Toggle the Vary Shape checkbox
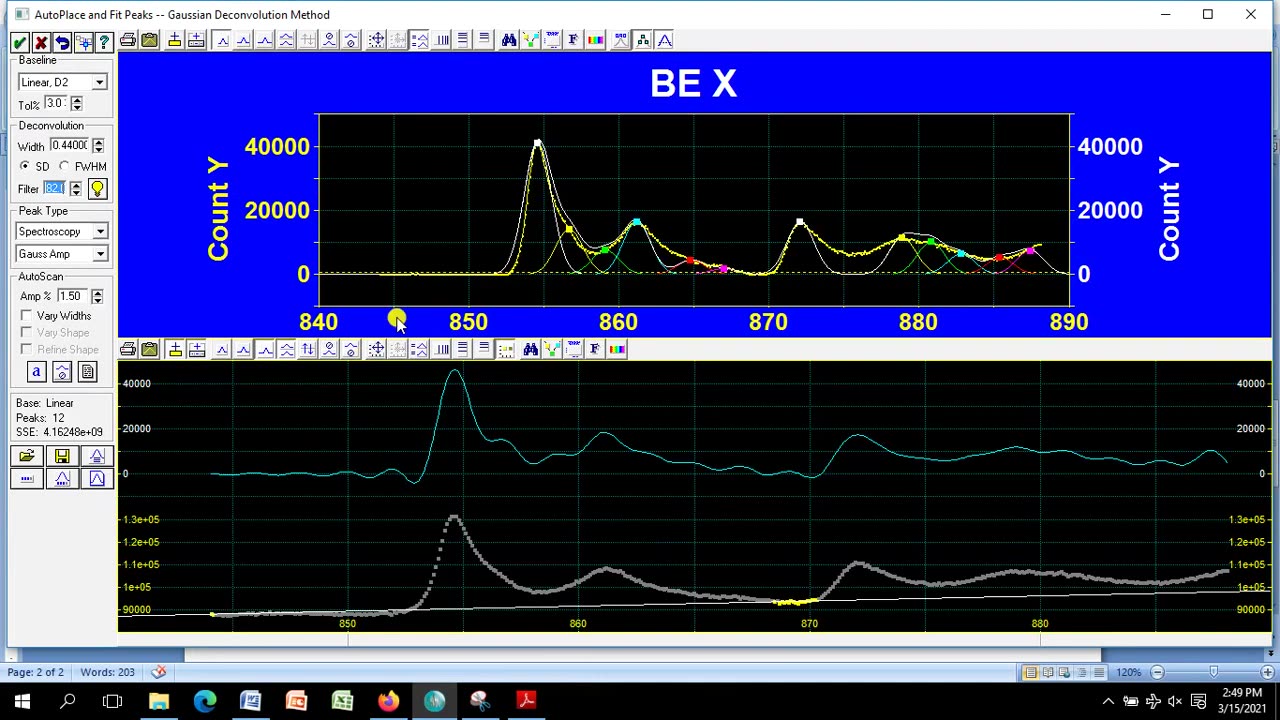Viewport: 1280px width, 720px height. pyautogui.click(x=27, y=333)
